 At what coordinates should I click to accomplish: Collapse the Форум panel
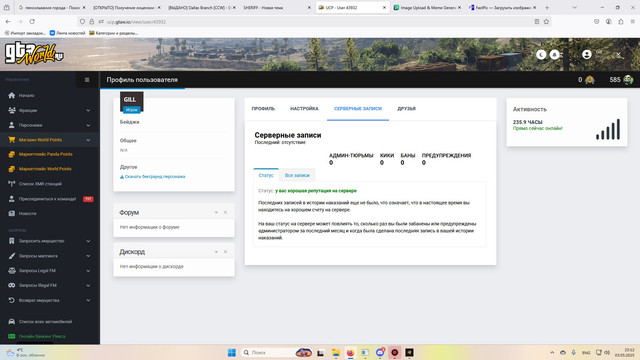tap(216, 213)
